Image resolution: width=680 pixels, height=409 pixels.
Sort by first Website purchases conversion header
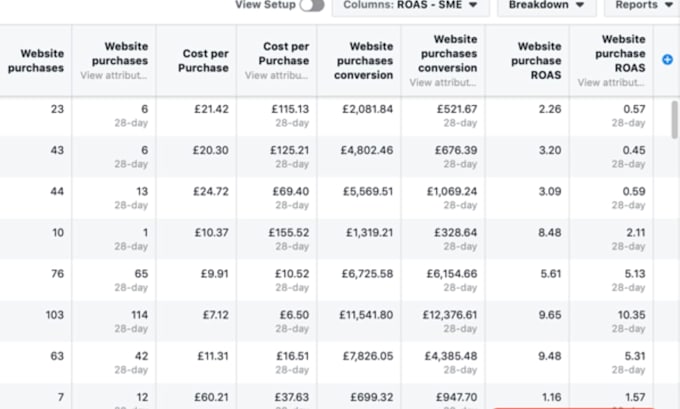(x=363, y=61)
